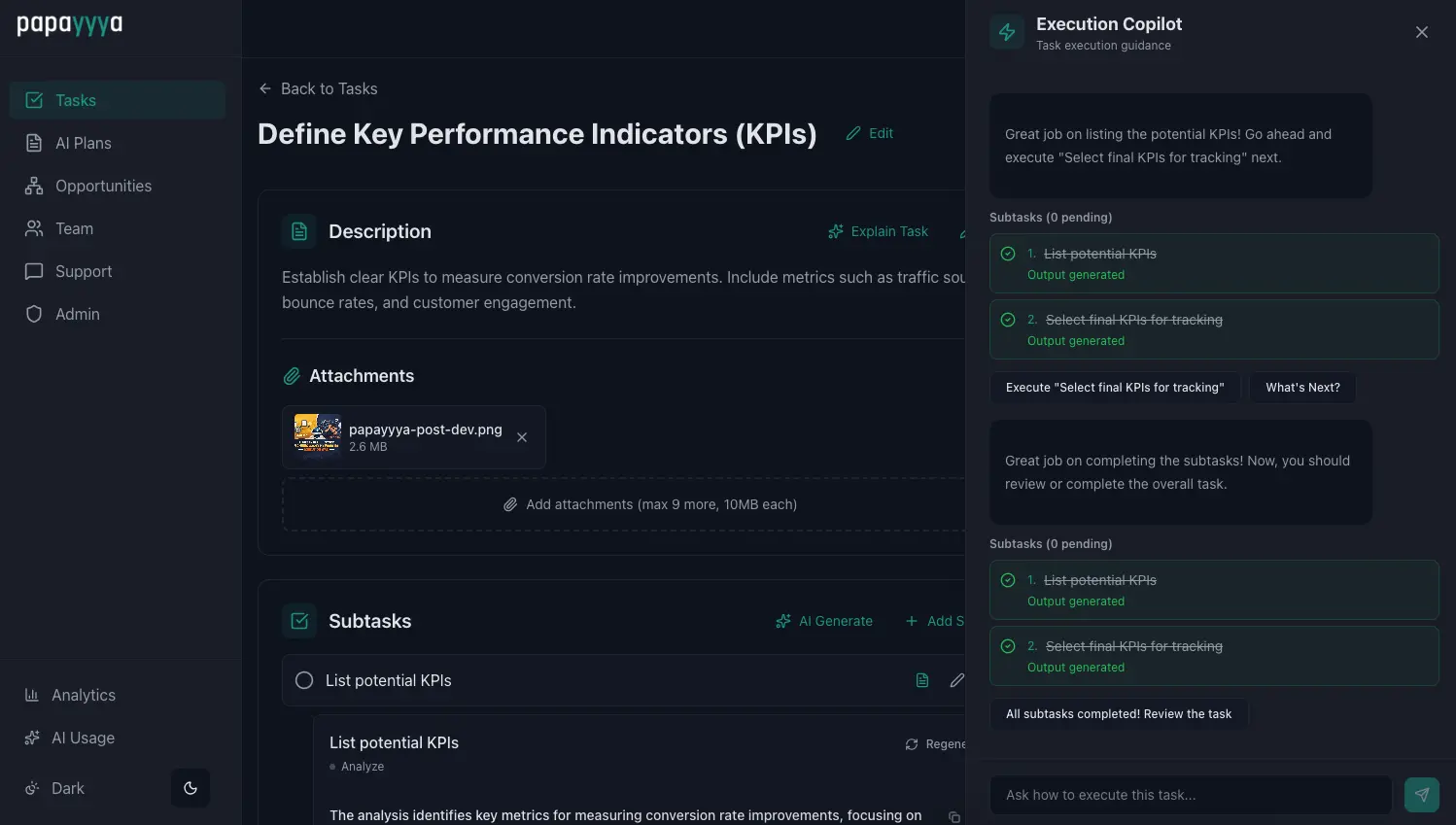1456x825 pixels.
Task: Click the Explain Task sparkles icon
Action: [x=836, y=231]
